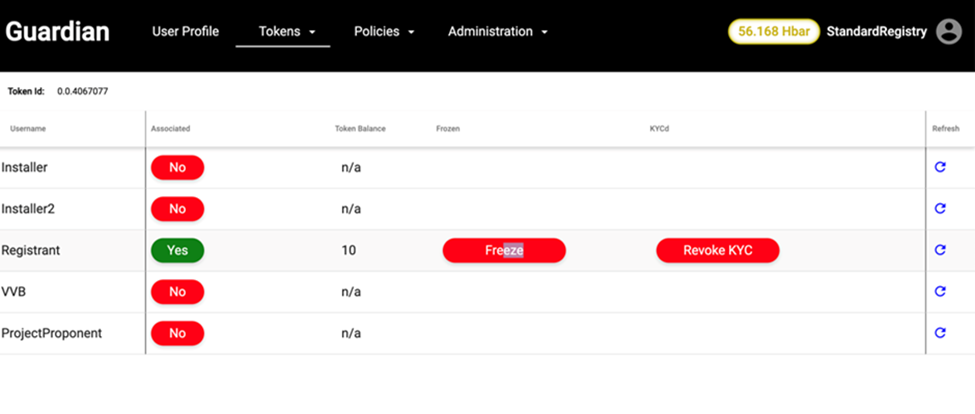This screenshot has width=975, height=414.
Task: Expand the Policies dropdown menu
Action: click(x=384, y=32)
